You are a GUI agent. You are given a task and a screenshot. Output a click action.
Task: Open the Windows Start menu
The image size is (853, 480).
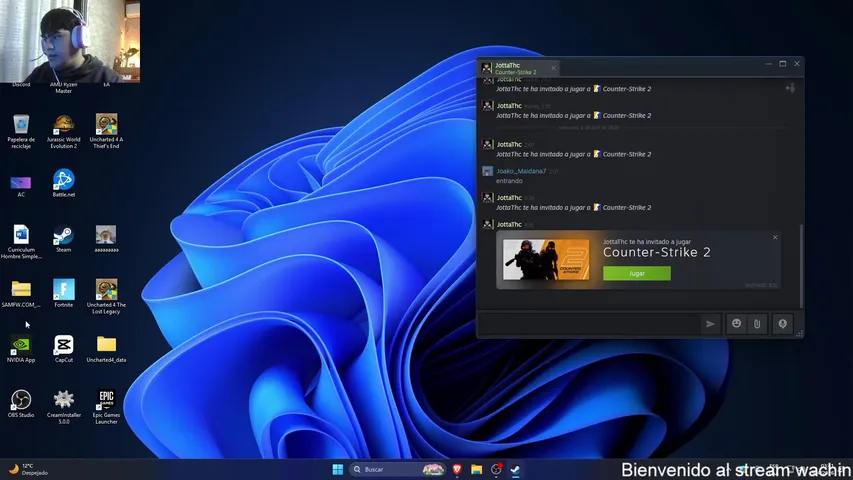click(337, 469)
